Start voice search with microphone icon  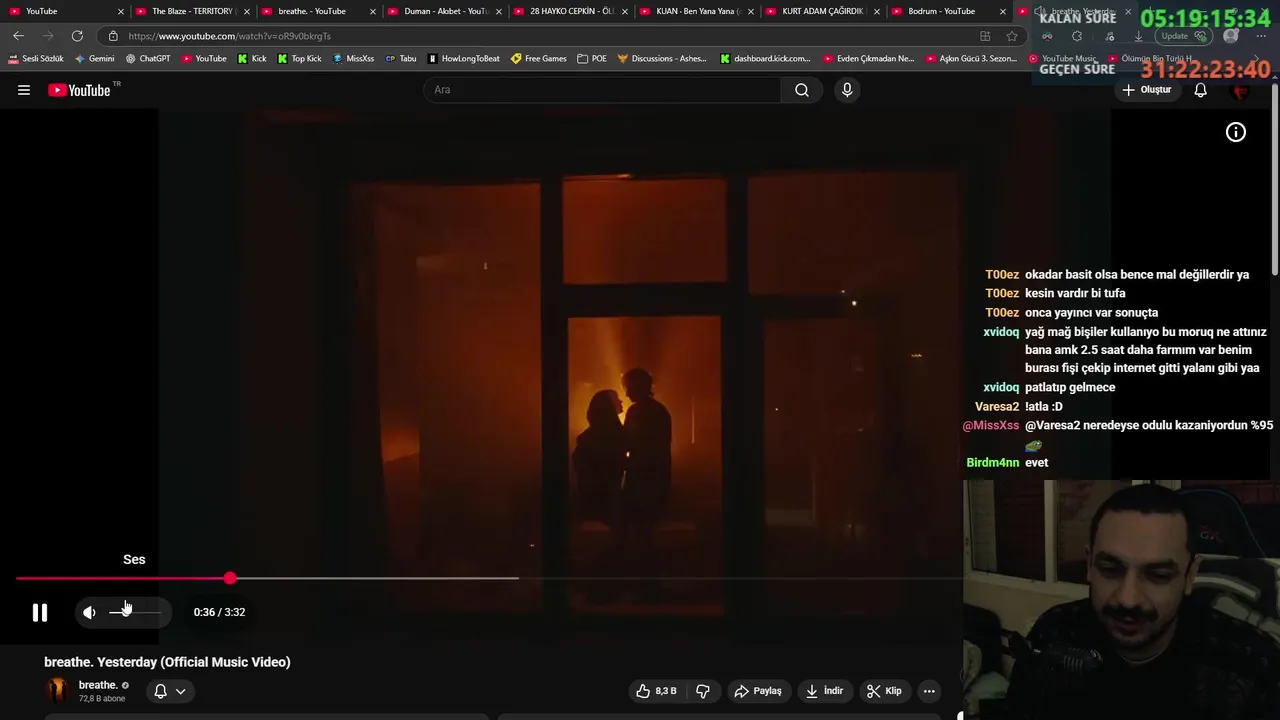click(x=847, y=90)
